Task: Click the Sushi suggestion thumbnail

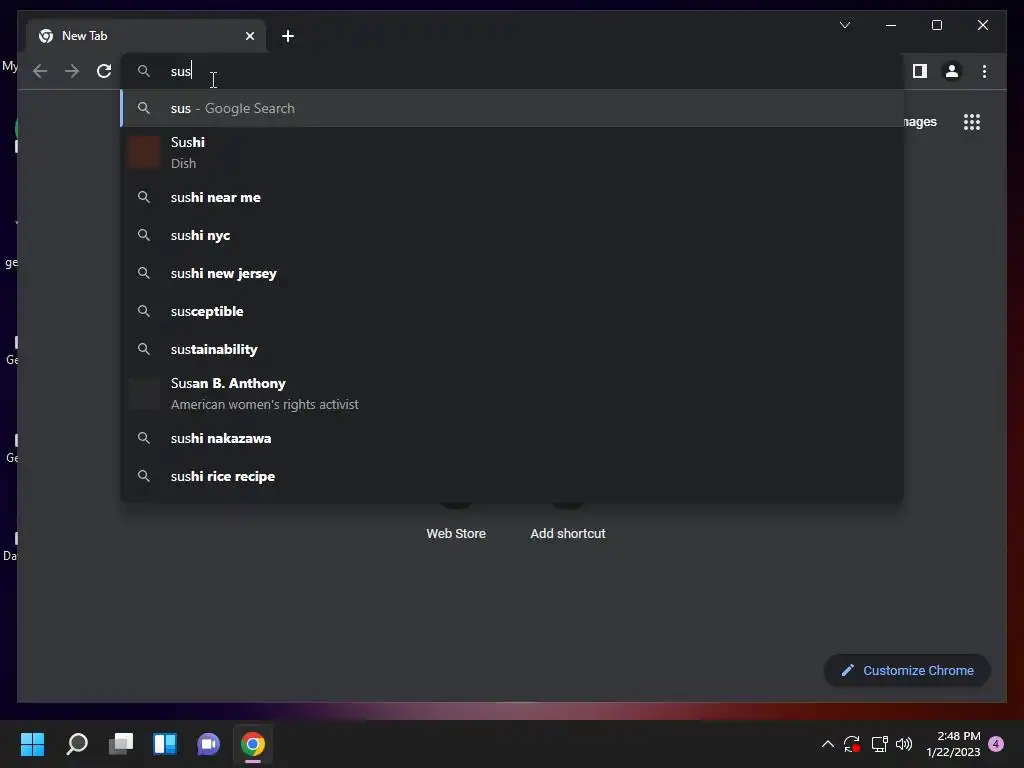Action: (144, 152)
